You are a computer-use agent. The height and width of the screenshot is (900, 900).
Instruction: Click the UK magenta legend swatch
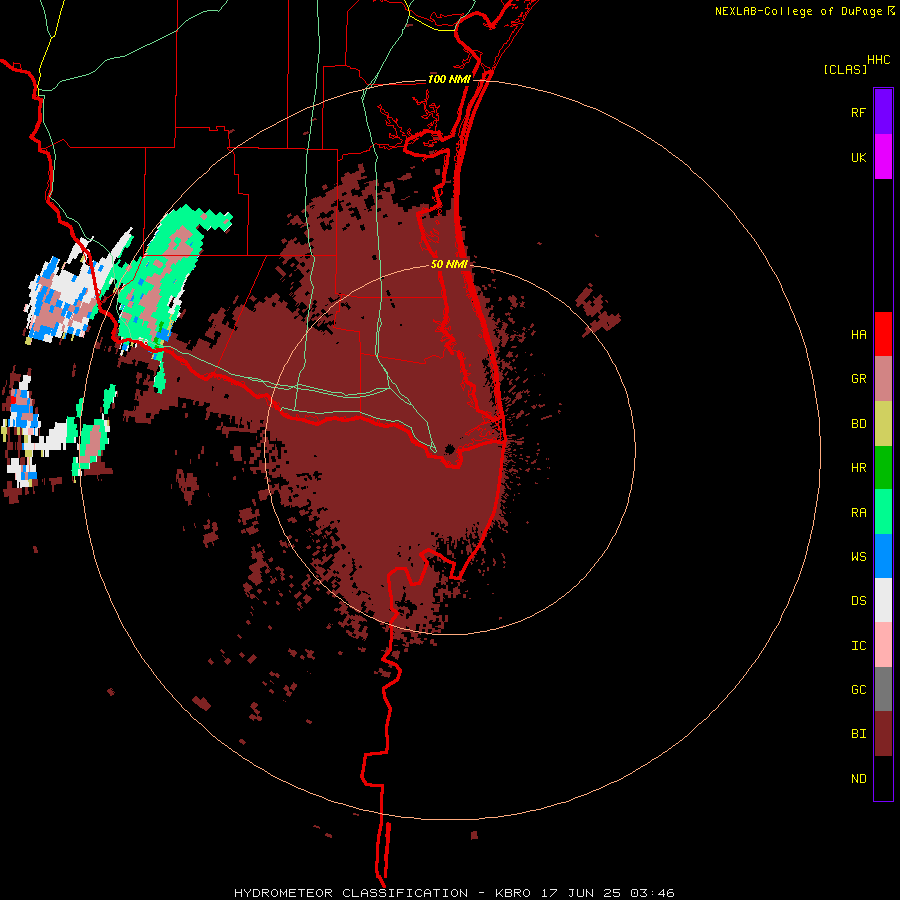883,157
